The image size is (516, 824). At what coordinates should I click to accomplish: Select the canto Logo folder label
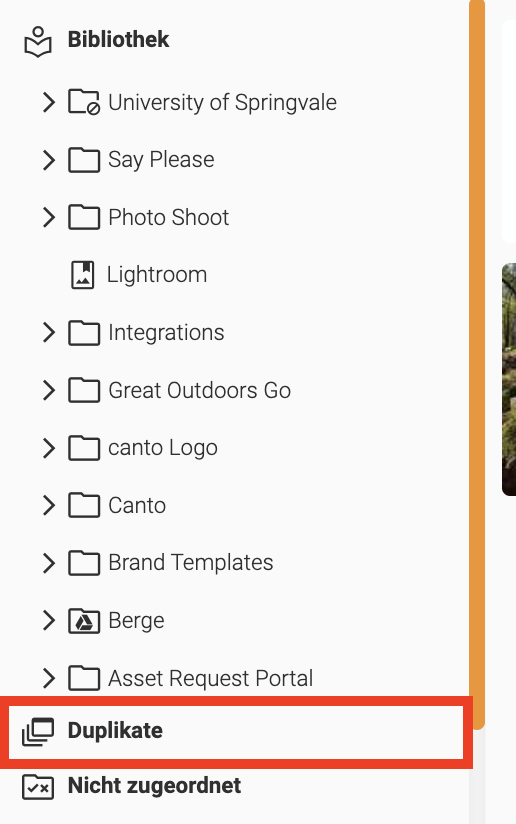tap(162, 448)
